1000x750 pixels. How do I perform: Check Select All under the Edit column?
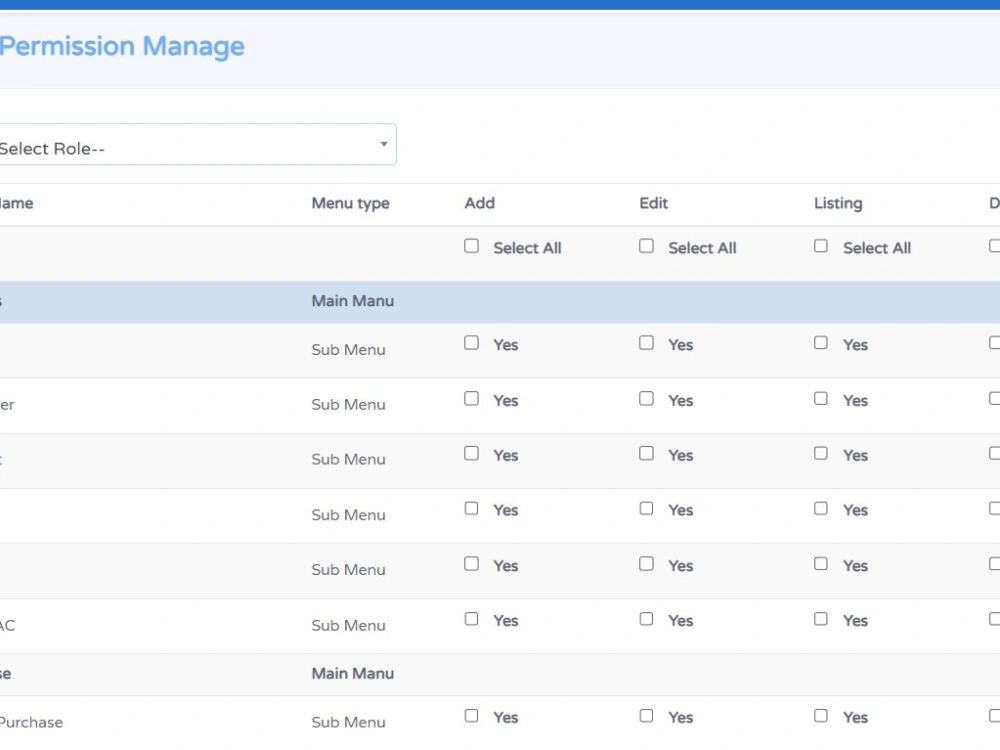[646, 246]
